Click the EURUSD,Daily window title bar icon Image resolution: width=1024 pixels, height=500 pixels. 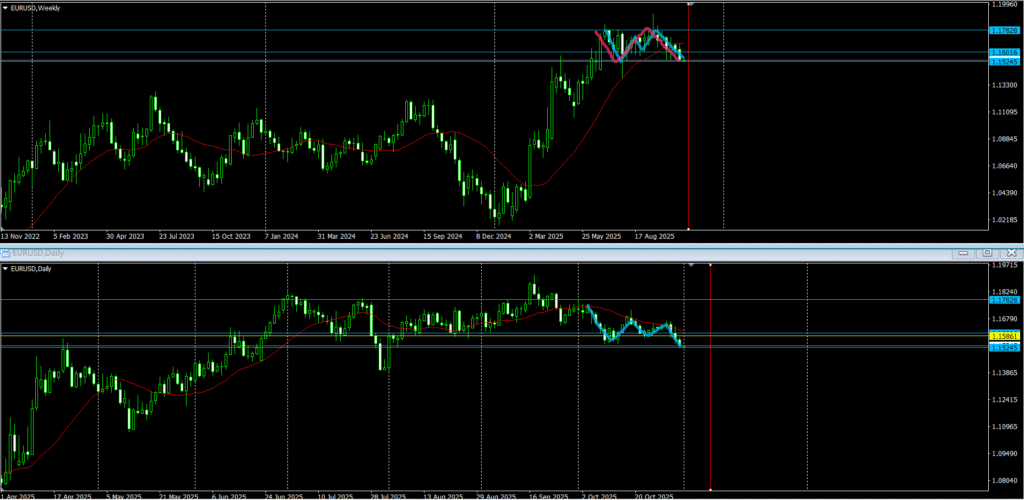pyautogui.click(x=4, y=255)
